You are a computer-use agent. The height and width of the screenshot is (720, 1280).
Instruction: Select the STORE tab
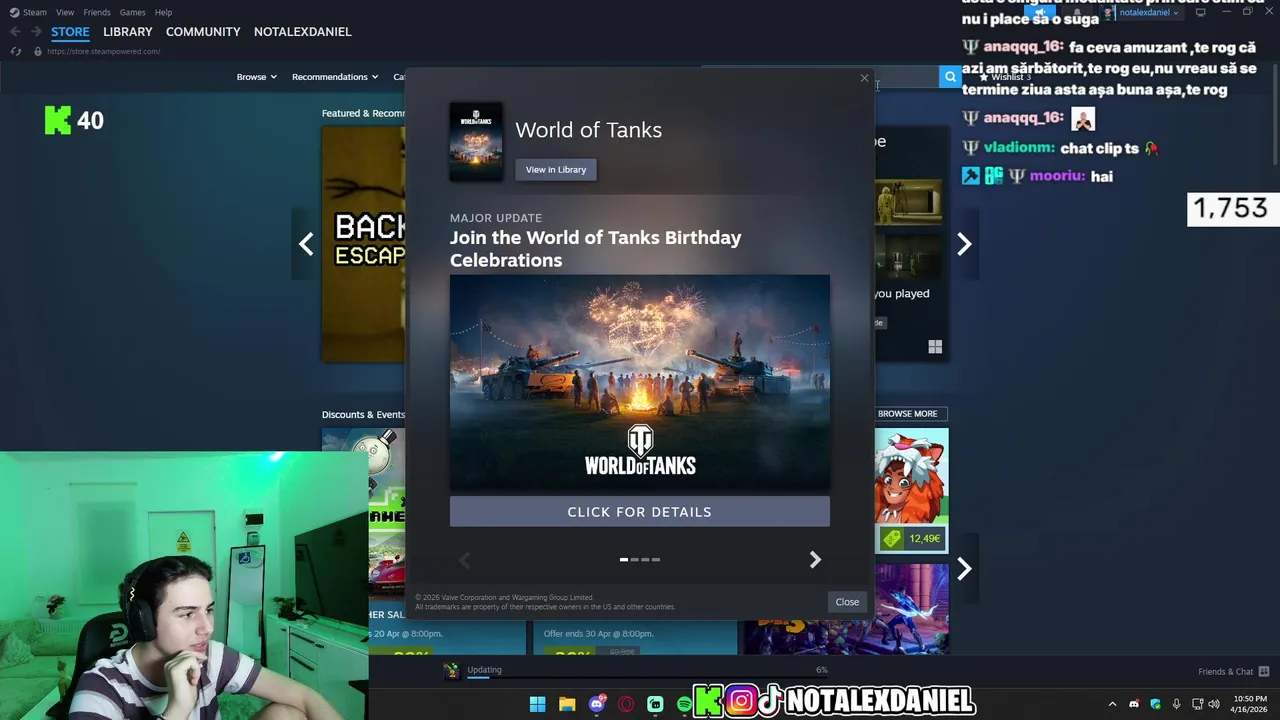(70, 32)
